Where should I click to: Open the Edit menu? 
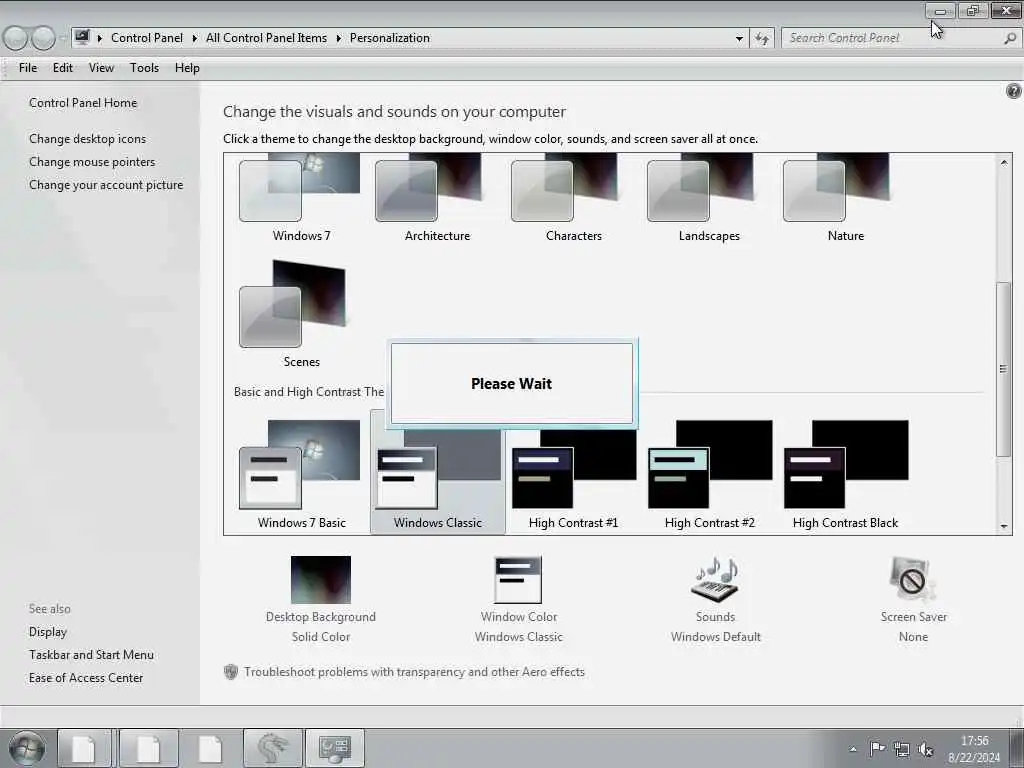63,68
